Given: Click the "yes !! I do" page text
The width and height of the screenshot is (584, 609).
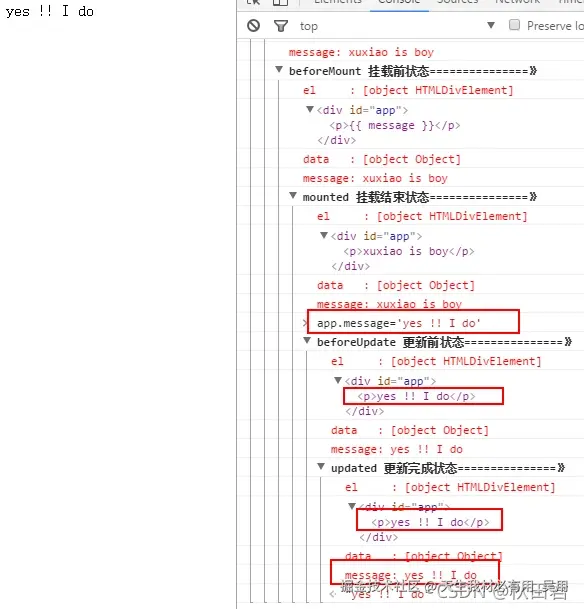Looking at the screenshot, I should click(x=49, y=11).
